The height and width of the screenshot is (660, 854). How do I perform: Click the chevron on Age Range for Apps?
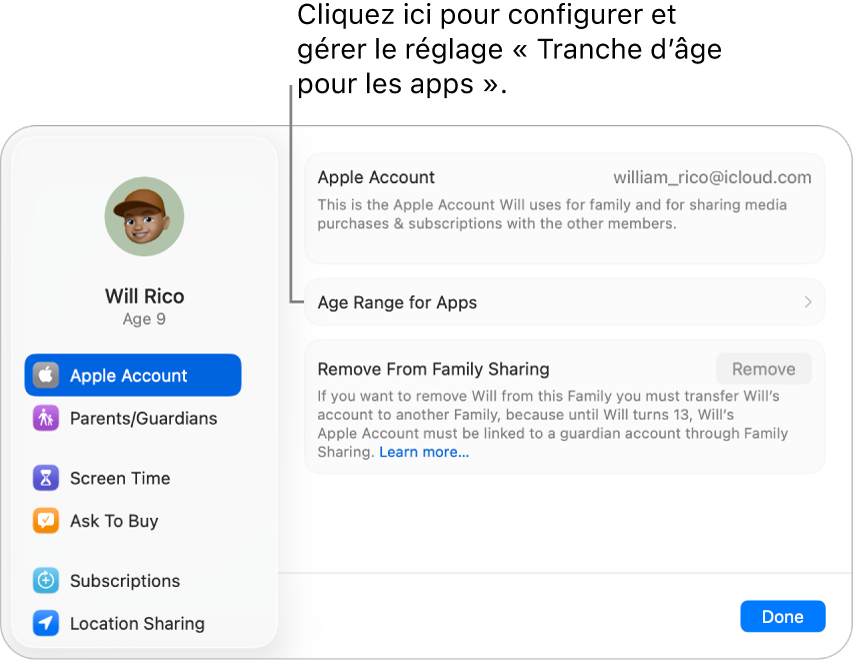point(808,302)
